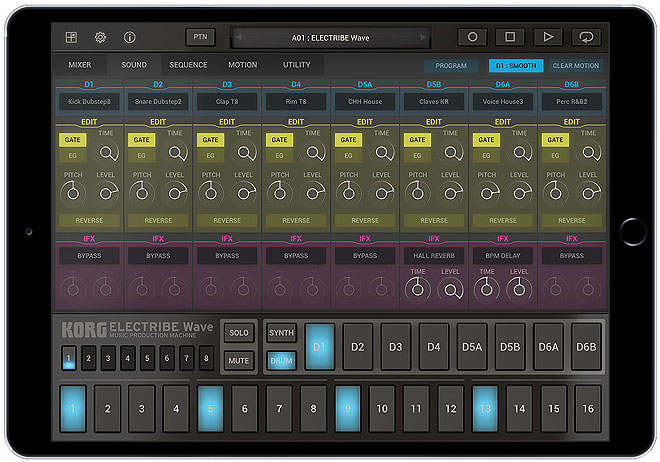Open the HALL REVERB effect selector

point(433,256)
